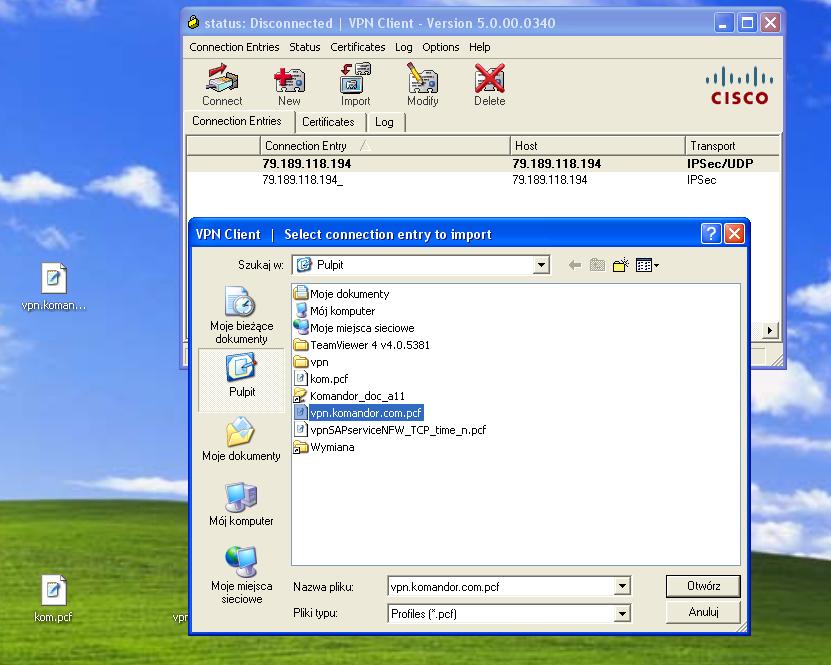Select vpn.komandor.com.pcf in the file list
Image resolution: width=831 pixels, height=665 pixels.
coord(359,413)
